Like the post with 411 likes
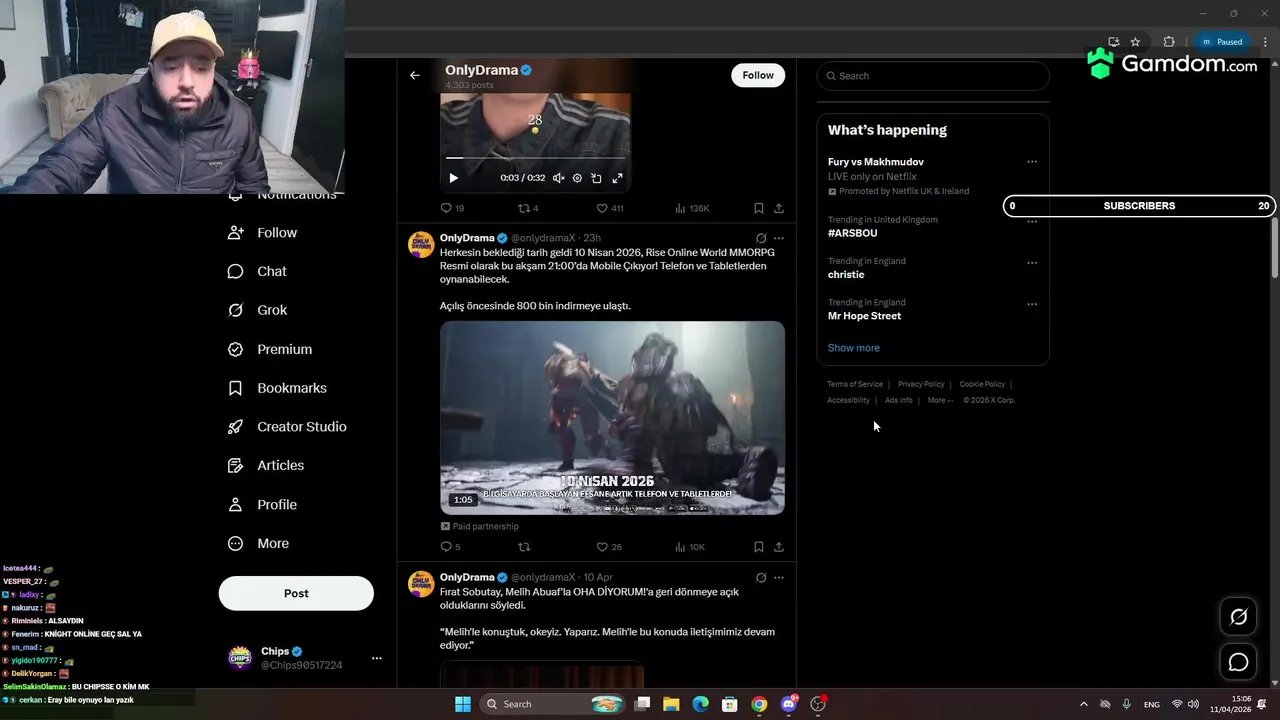 [609, 208]
